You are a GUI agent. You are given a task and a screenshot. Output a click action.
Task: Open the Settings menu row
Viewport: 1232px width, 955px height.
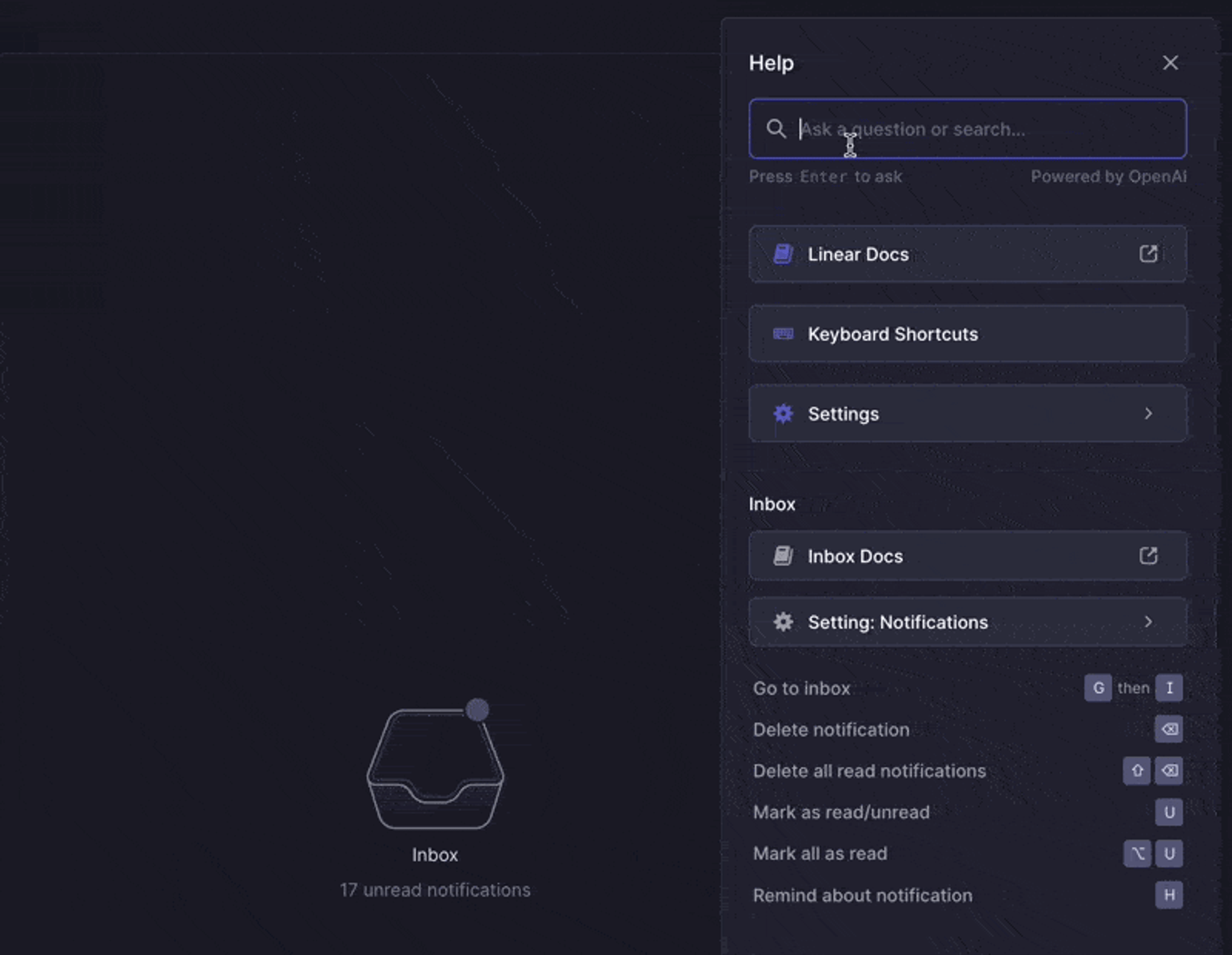968,413
